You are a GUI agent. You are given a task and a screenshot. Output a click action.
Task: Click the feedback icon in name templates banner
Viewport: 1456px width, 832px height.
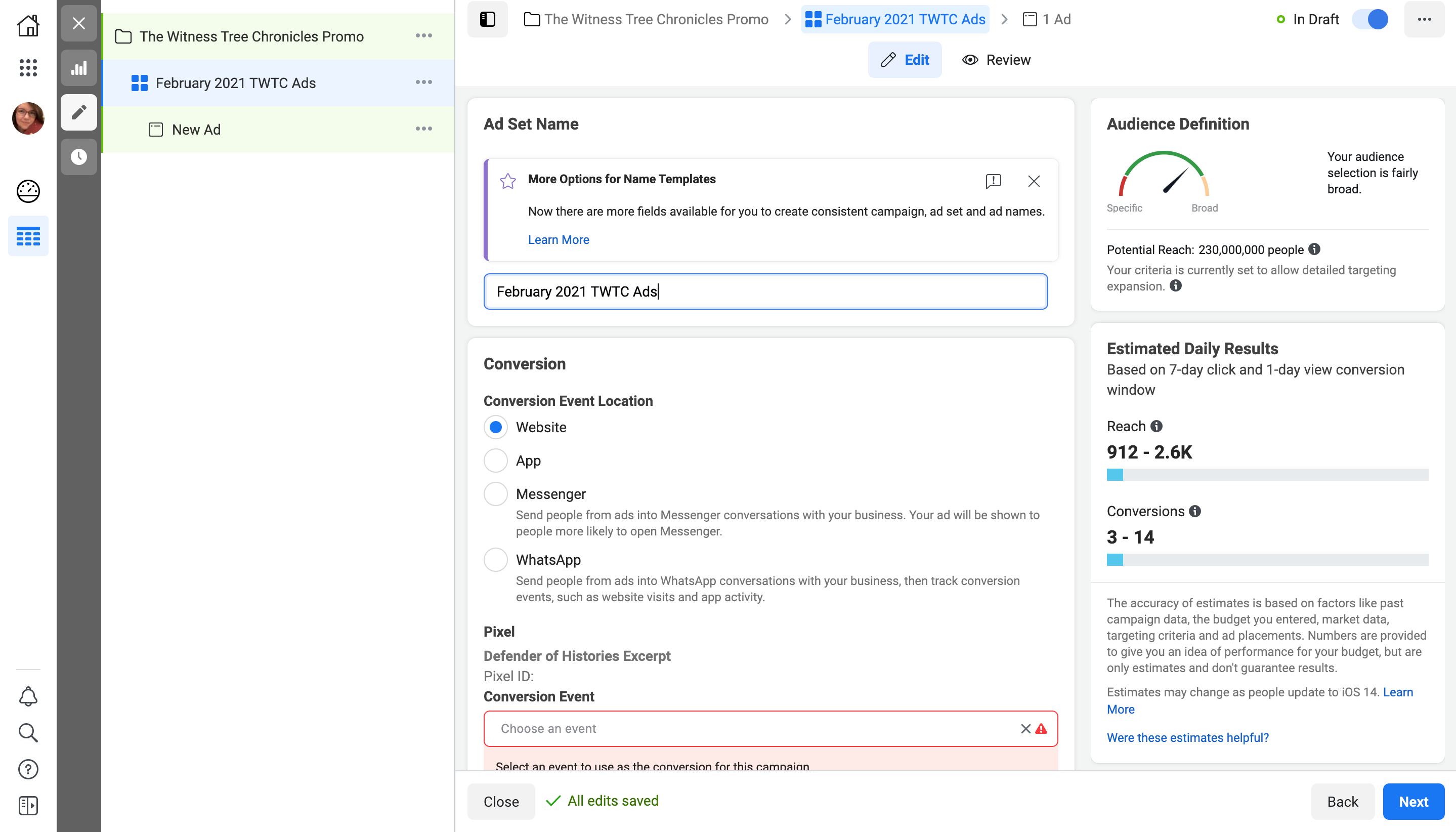pyautogui.click(x=993, y=181)
